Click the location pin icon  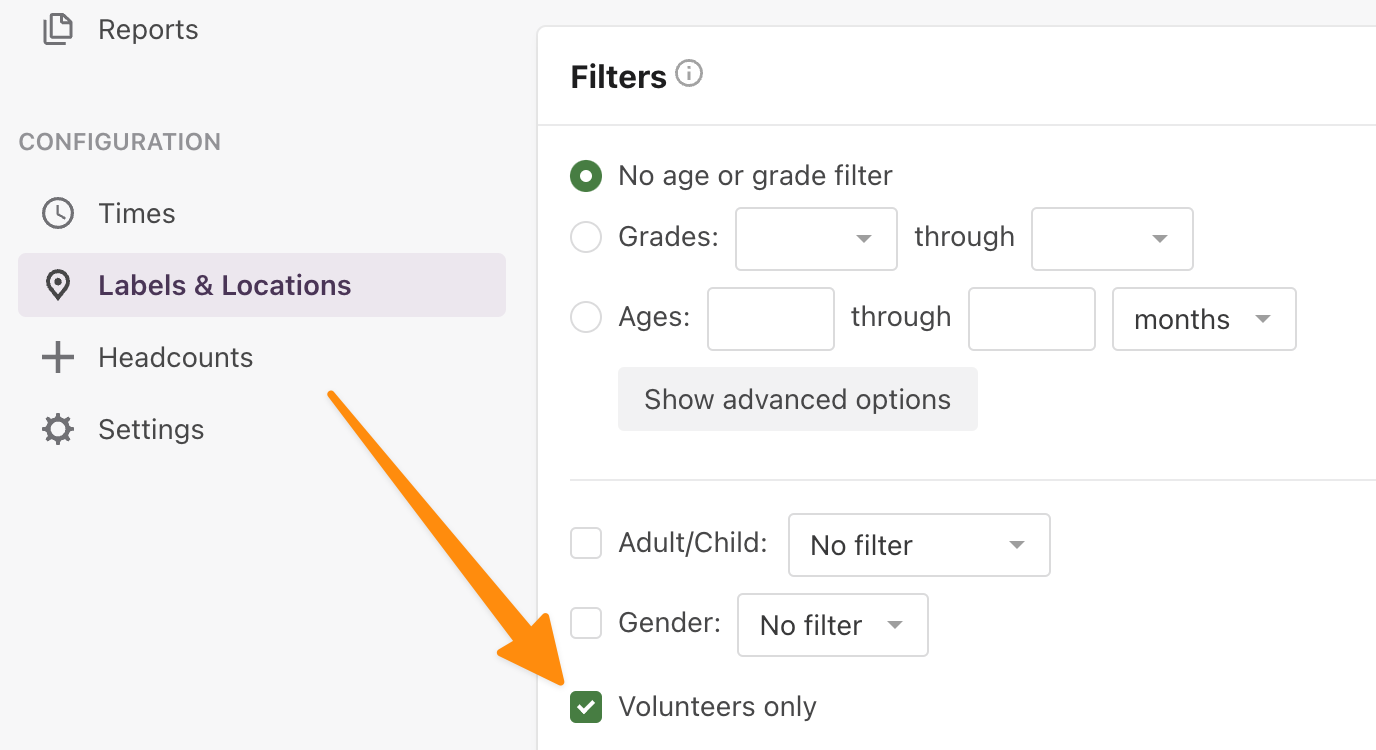pyautogui.click(x=58, y=286)
